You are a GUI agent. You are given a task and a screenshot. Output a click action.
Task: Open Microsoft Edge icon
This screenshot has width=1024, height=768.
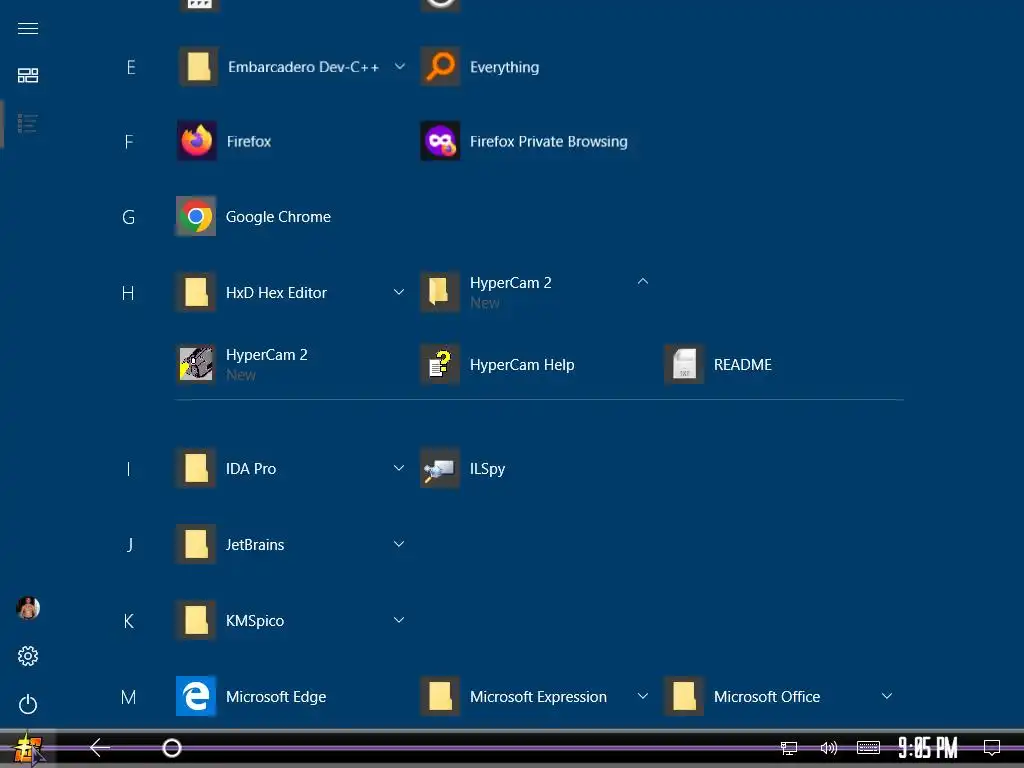point(196,696)
